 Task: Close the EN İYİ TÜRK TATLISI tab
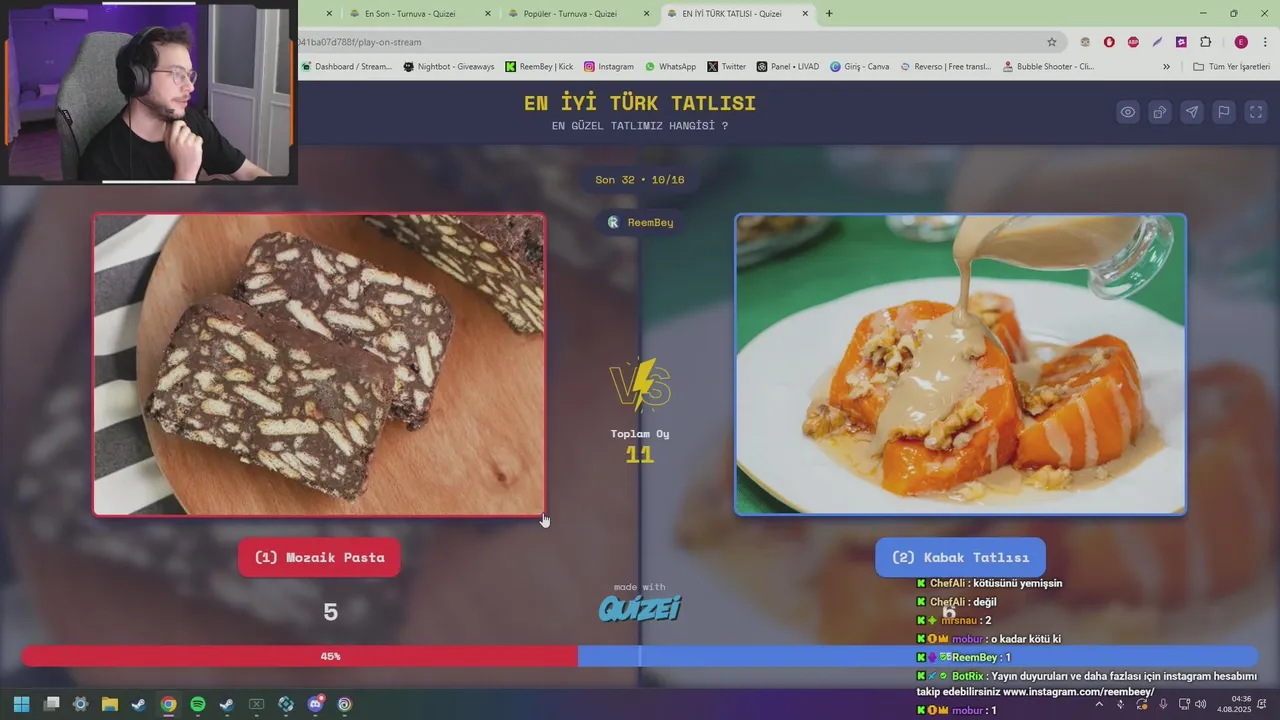coord(805,14)
